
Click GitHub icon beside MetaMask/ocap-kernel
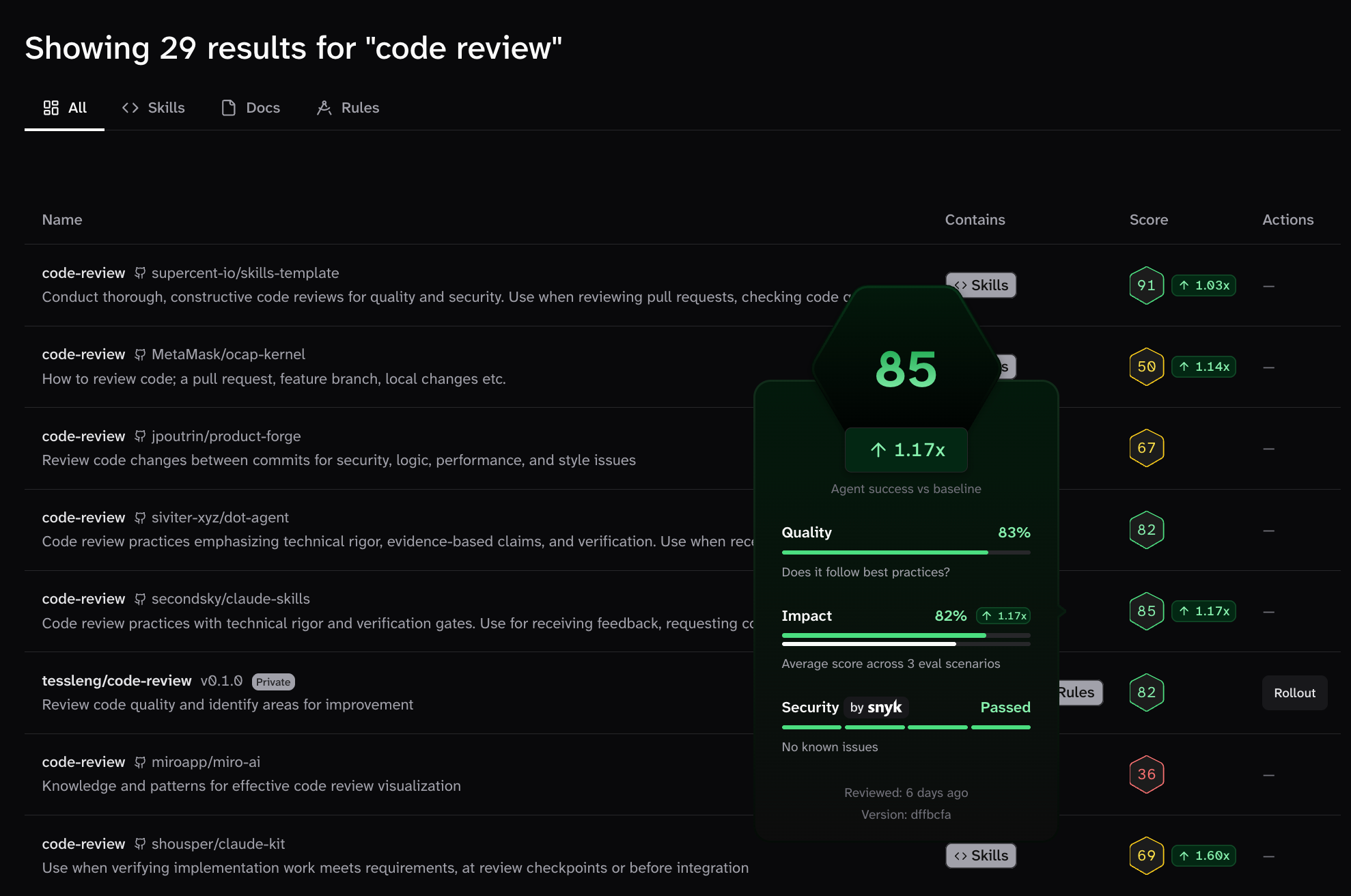tap(140, 354)
